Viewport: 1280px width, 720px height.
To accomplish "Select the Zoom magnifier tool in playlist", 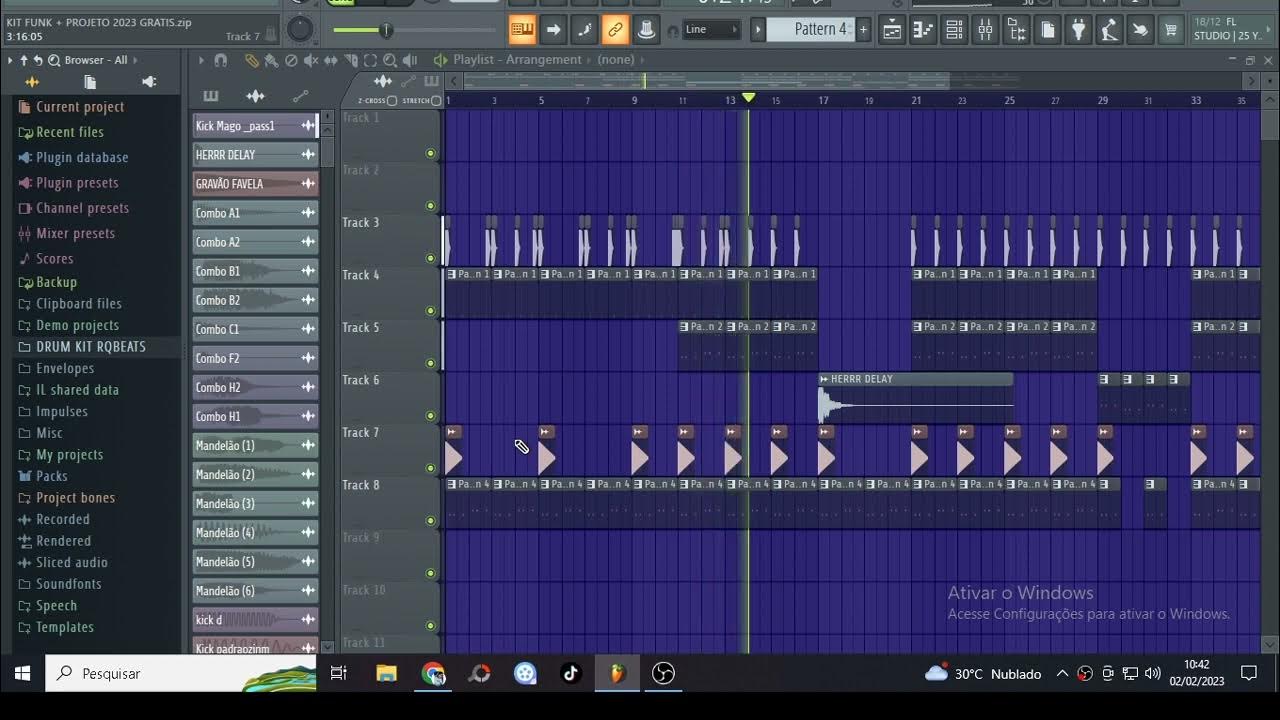I will pos(390,61).
